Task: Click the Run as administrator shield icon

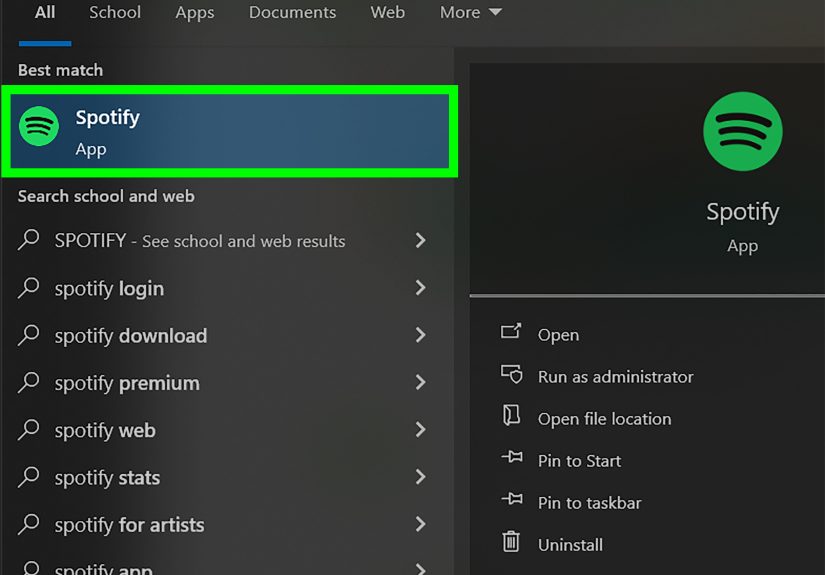Action: pyautogui.click(x=511, y=374)
